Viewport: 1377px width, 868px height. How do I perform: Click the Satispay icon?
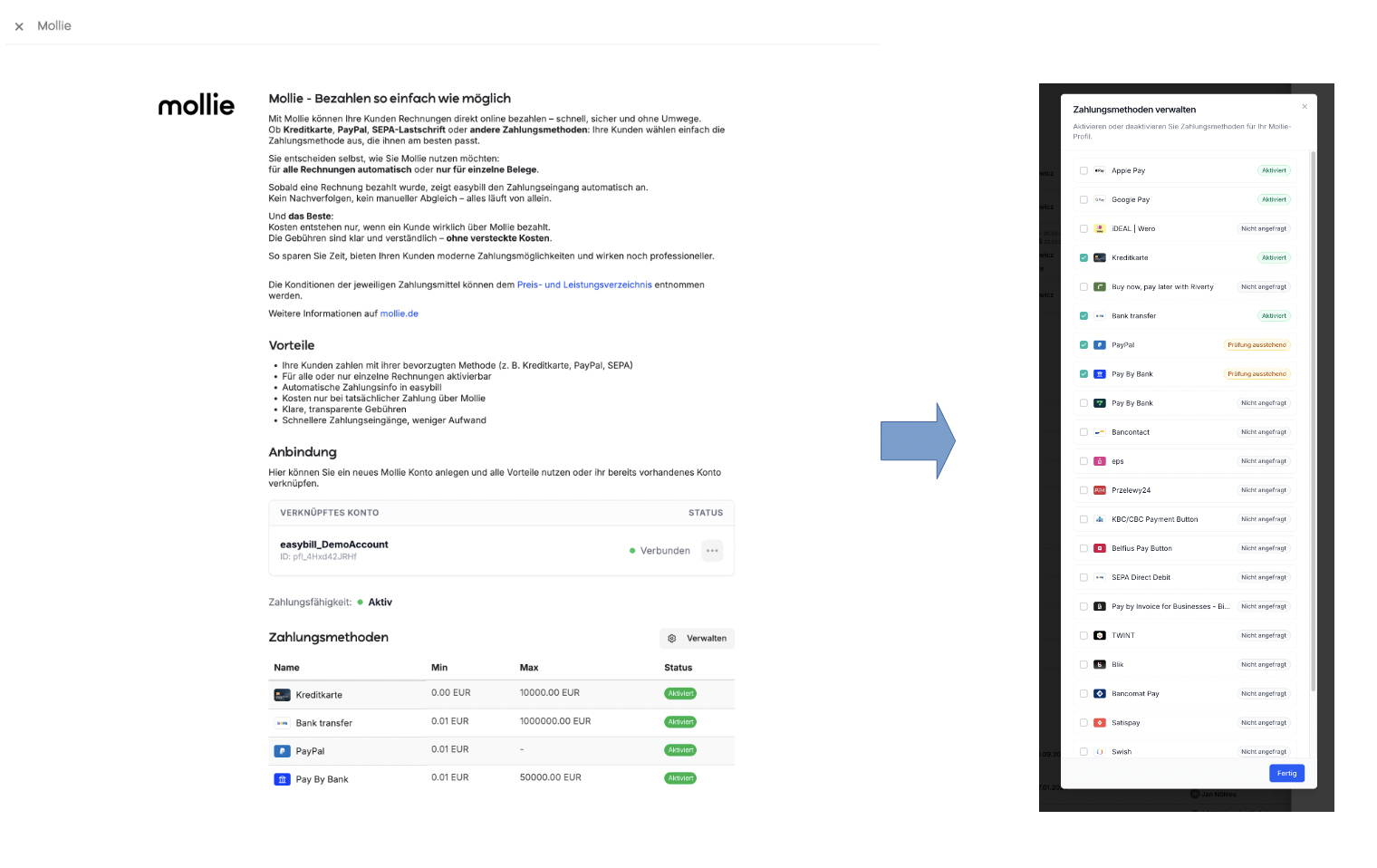[x=1099, y=722]
